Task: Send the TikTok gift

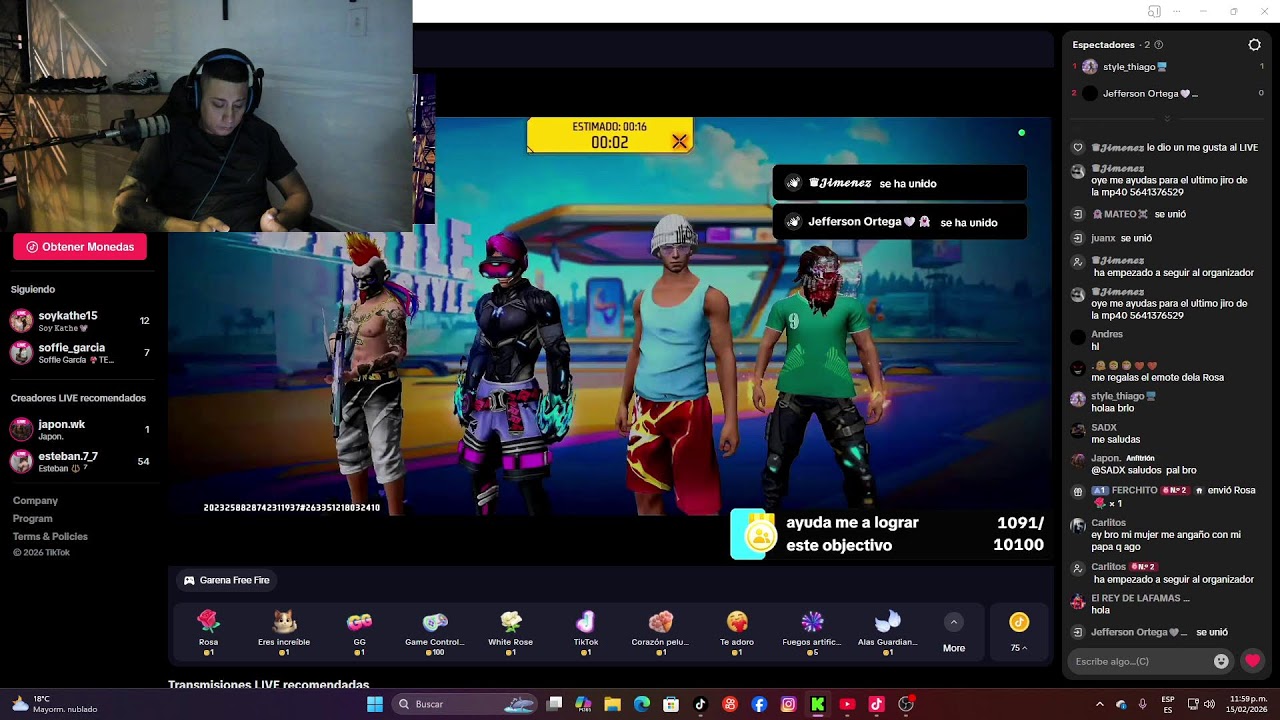Action: pyautogui.click(x=586, y=633)
